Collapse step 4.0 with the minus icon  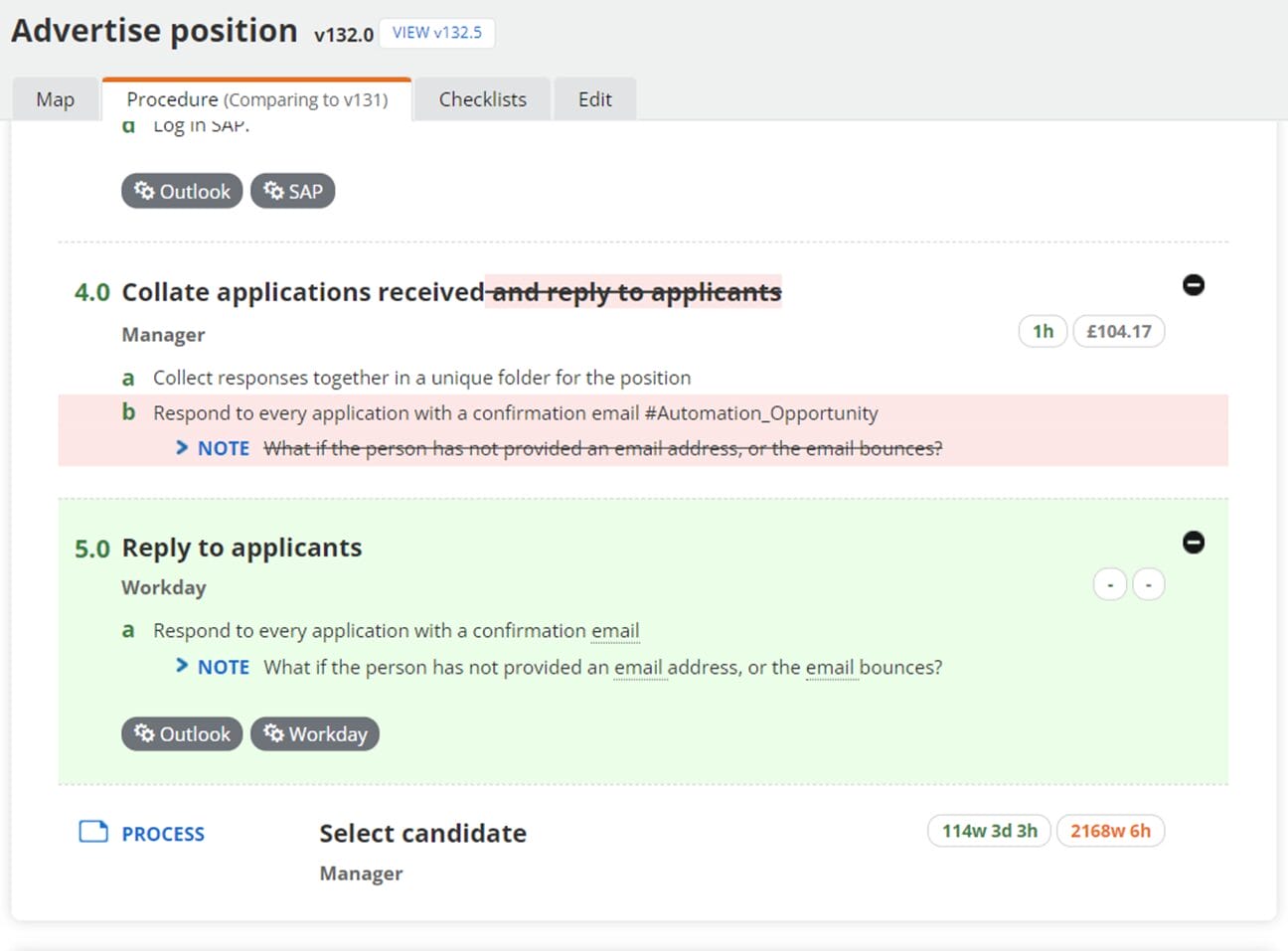[x=1194, y=285]
